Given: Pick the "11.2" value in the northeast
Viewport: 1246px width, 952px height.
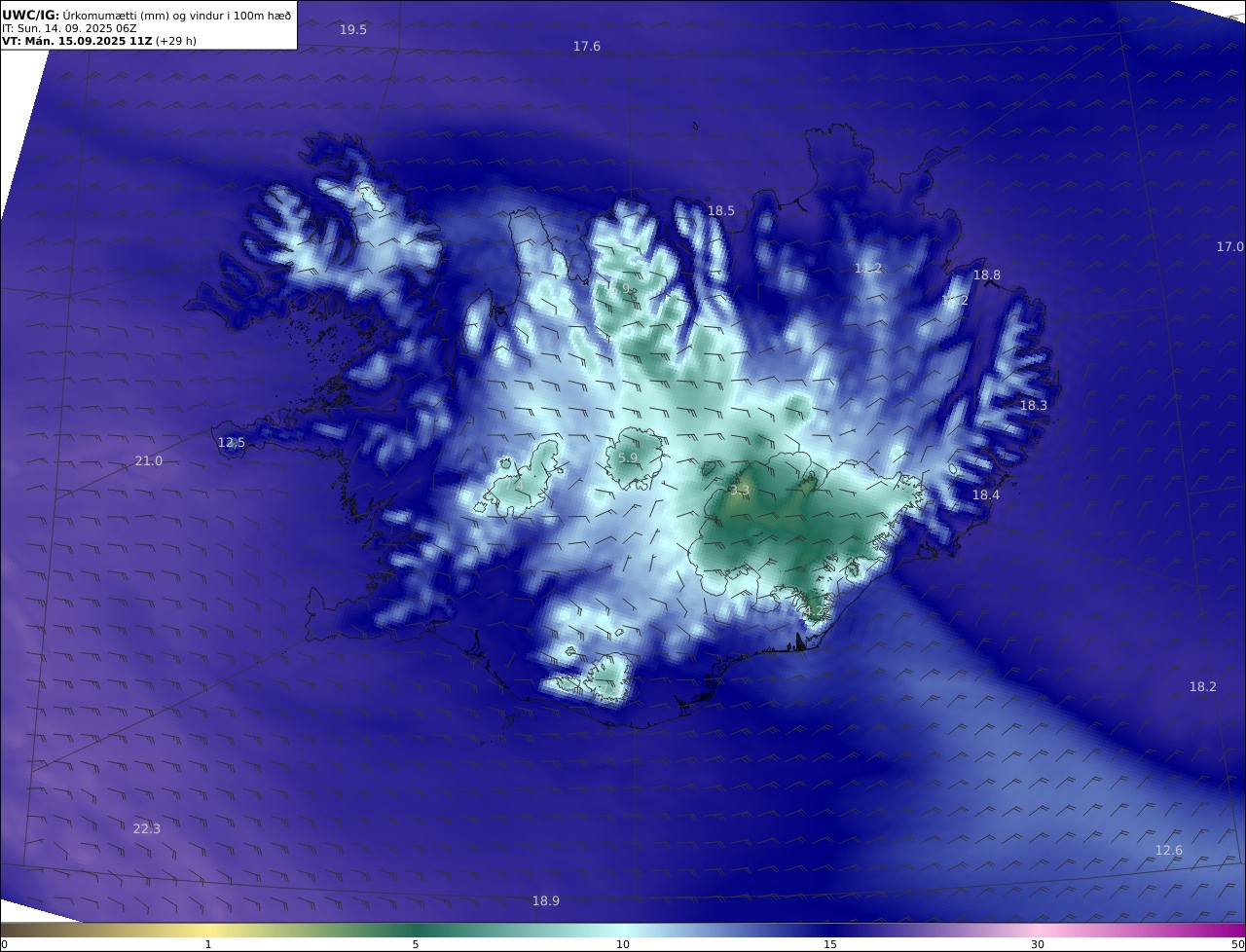Looking at the screenshot, I should click(x=868, y=269).
